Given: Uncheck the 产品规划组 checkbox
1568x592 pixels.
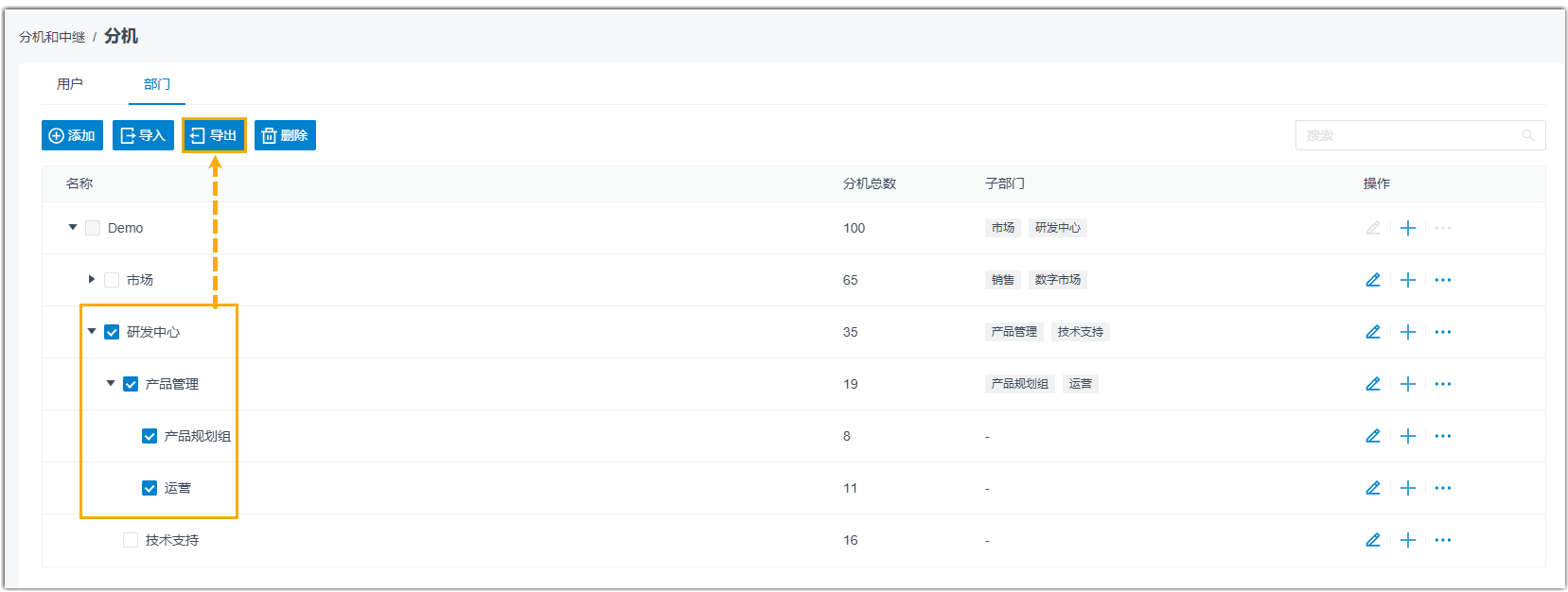Looking at the screenshot, I should pos(150,436).
